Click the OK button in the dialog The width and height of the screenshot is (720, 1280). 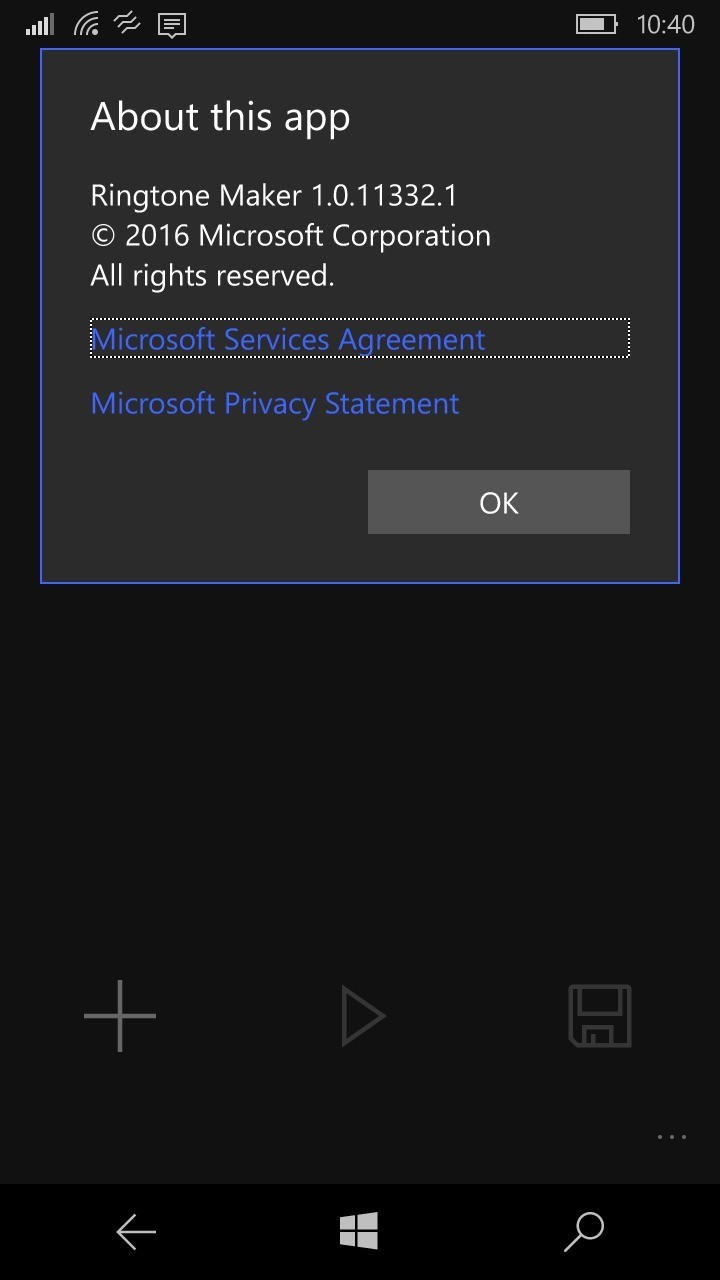498,502
